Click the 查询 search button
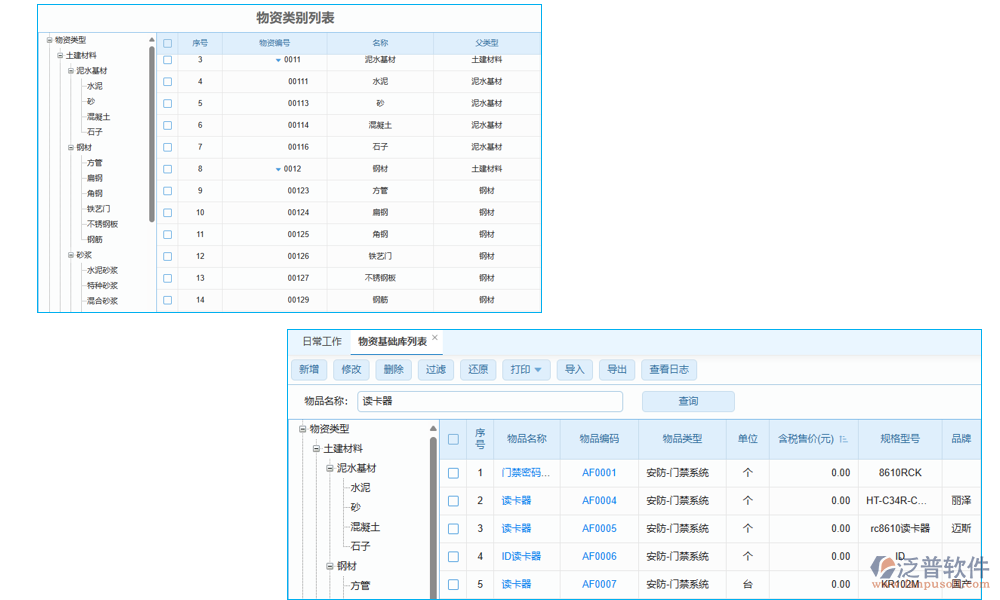Viewport: 1000px width, 600px height. point(688,401)
